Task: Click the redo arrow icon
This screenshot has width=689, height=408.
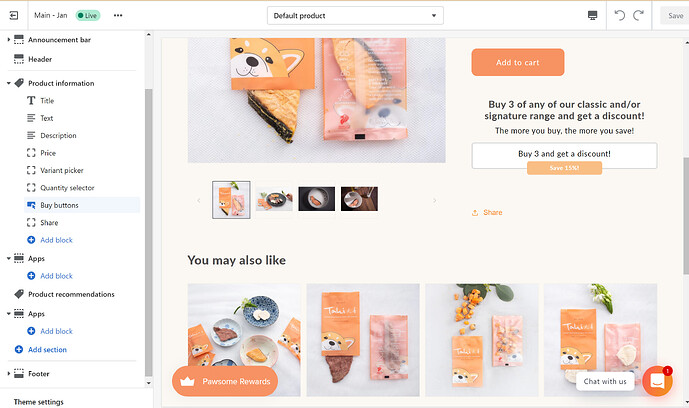Action: coord(638,15)
